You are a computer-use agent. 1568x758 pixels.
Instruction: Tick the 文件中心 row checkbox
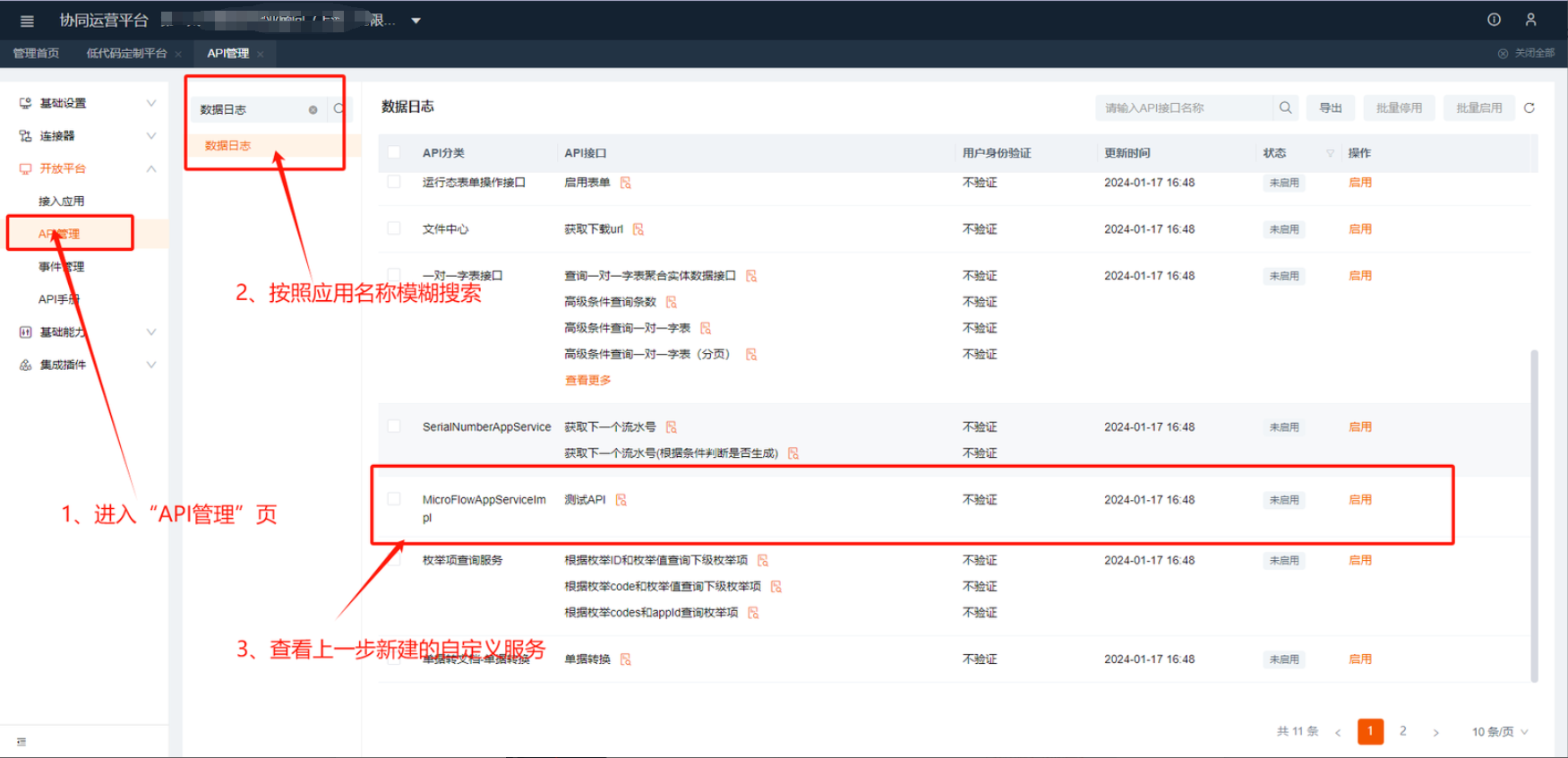(394, 228)
